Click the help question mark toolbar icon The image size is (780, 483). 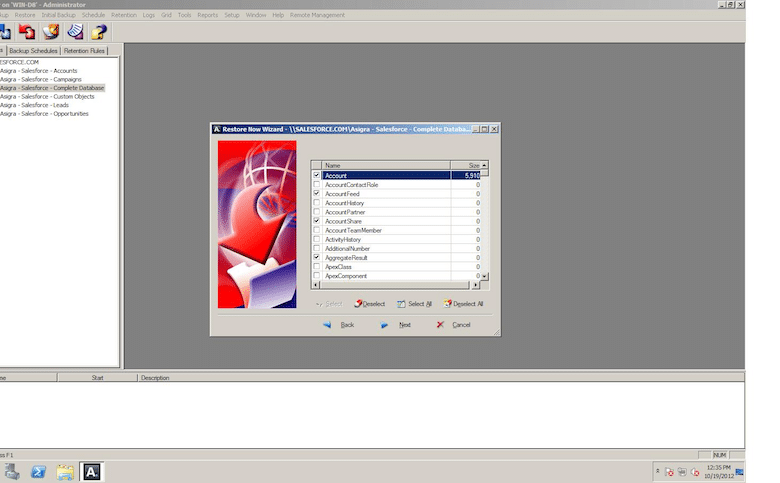[x=98, y=32]
